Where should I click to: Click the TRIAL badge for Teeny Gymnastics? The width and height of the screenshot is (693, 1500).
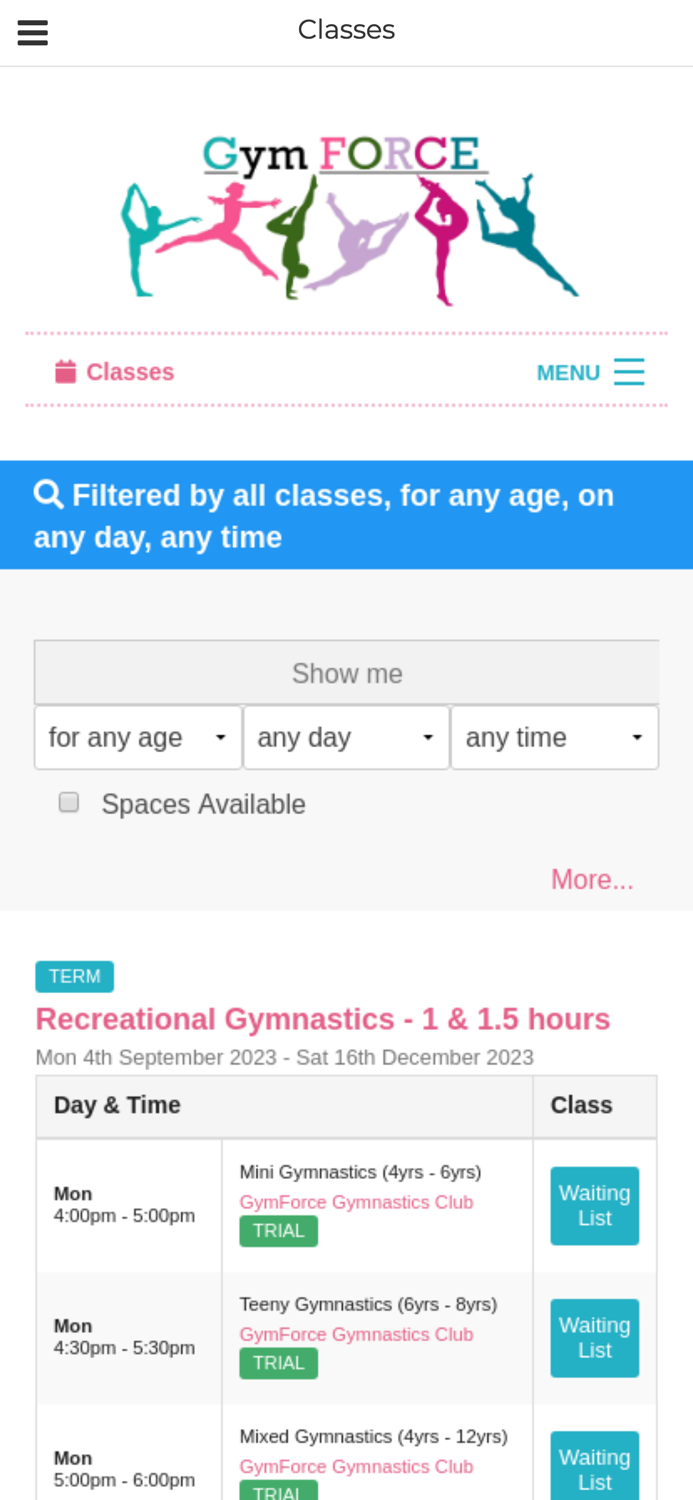pos(278,1361)
